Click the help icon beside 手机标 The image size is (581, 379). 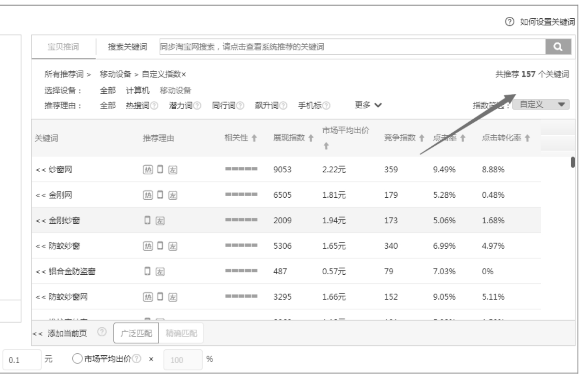tap(326, 106)
